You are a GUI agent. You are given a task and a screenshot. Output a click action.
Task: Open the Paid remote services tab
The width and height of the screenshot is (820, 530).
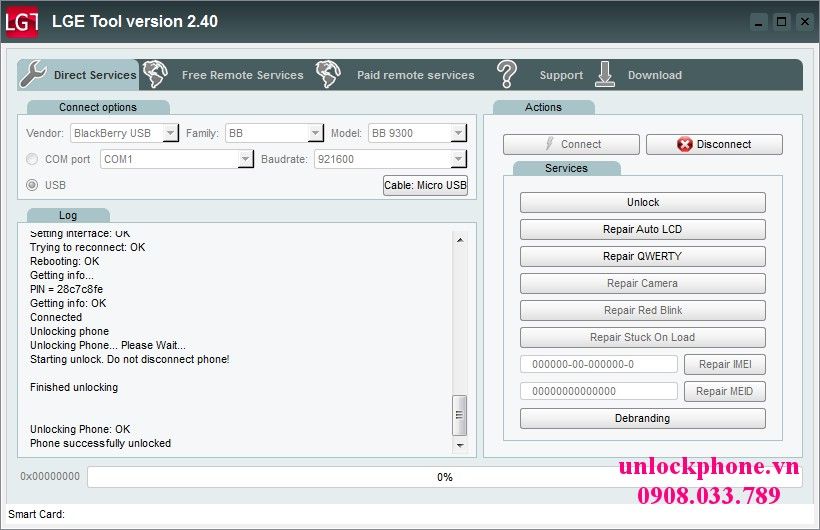click(415, 75)
